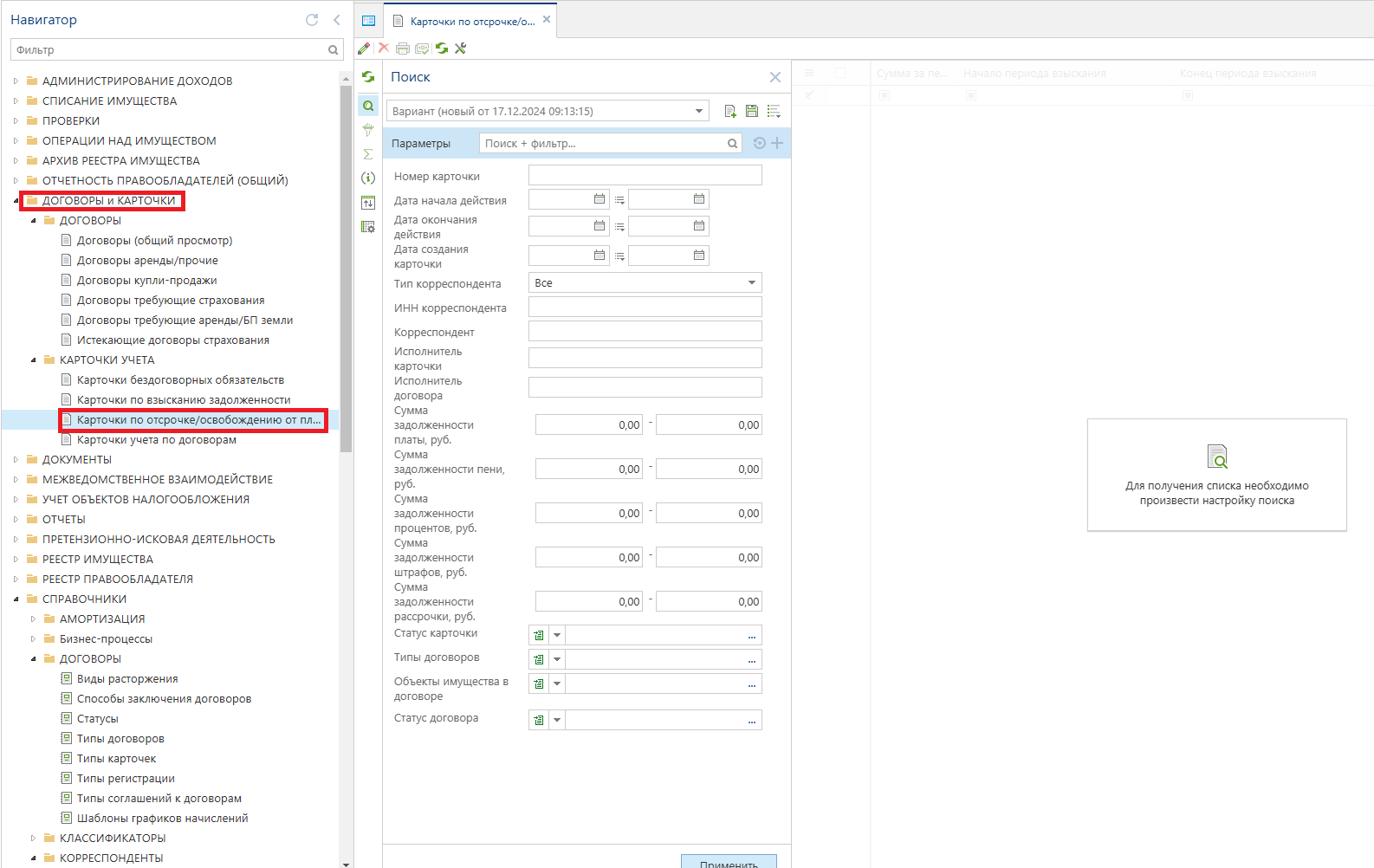Open the wrench and screwdriver settings tool

click(x=461, y=49)
